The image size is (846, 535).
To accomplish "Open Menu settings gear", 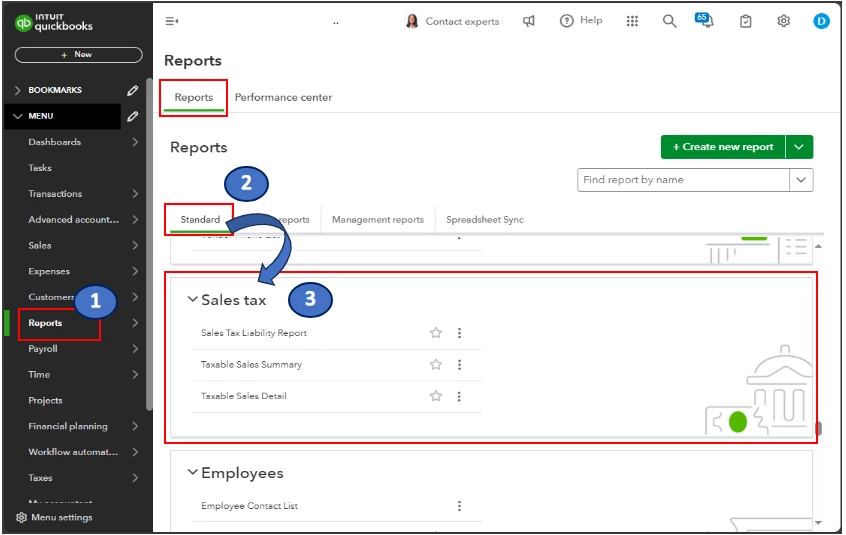I will (22, 517).
